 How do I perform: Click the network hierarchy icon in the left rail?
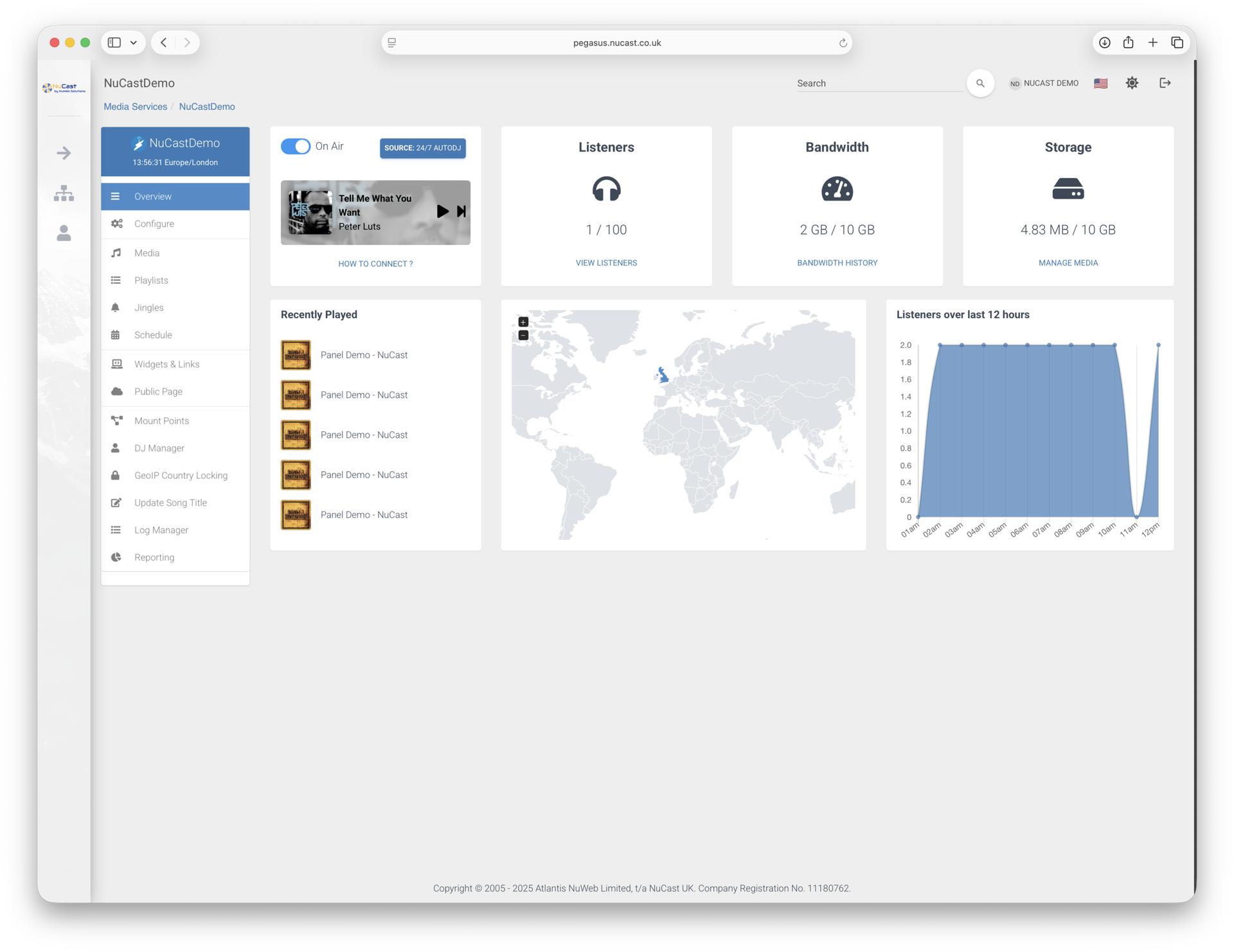coord(64,193)
